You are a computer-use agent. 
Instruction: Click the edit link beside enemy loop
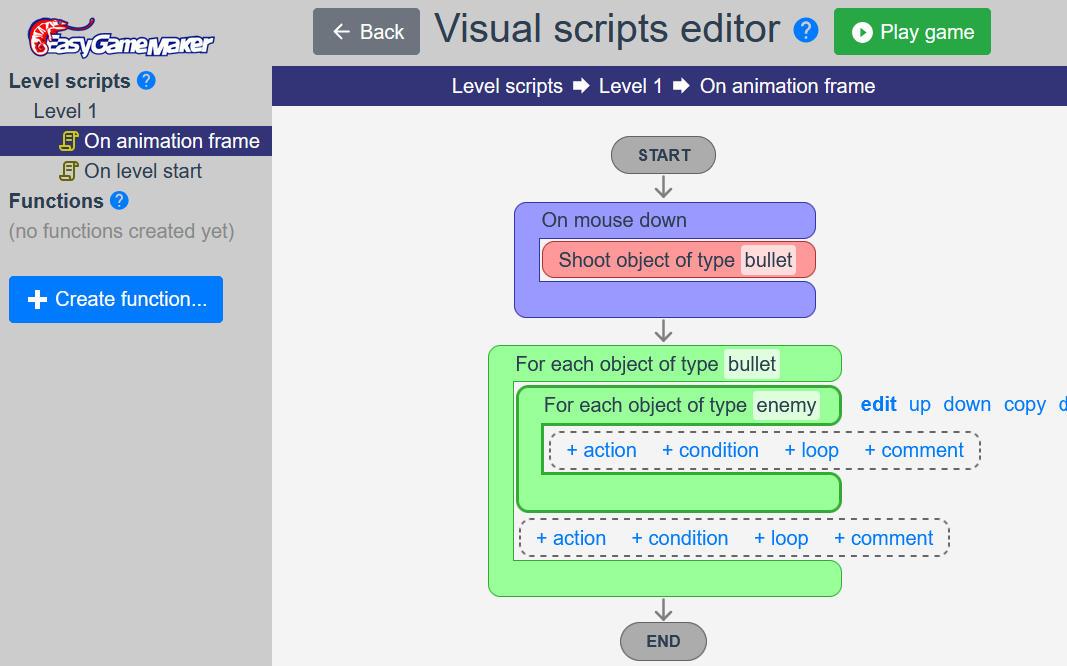(x=878, y=404)
